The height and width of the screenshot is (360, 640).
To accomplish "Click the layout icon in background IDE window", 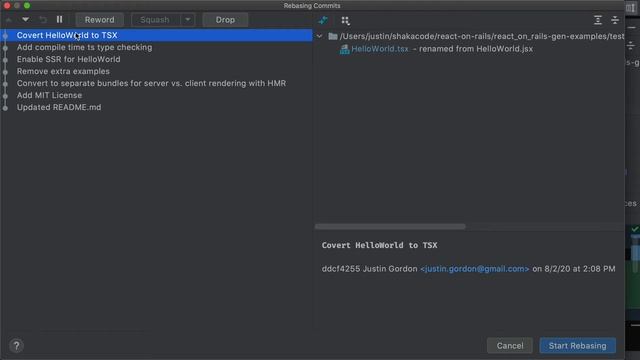I will click(631, 7).
